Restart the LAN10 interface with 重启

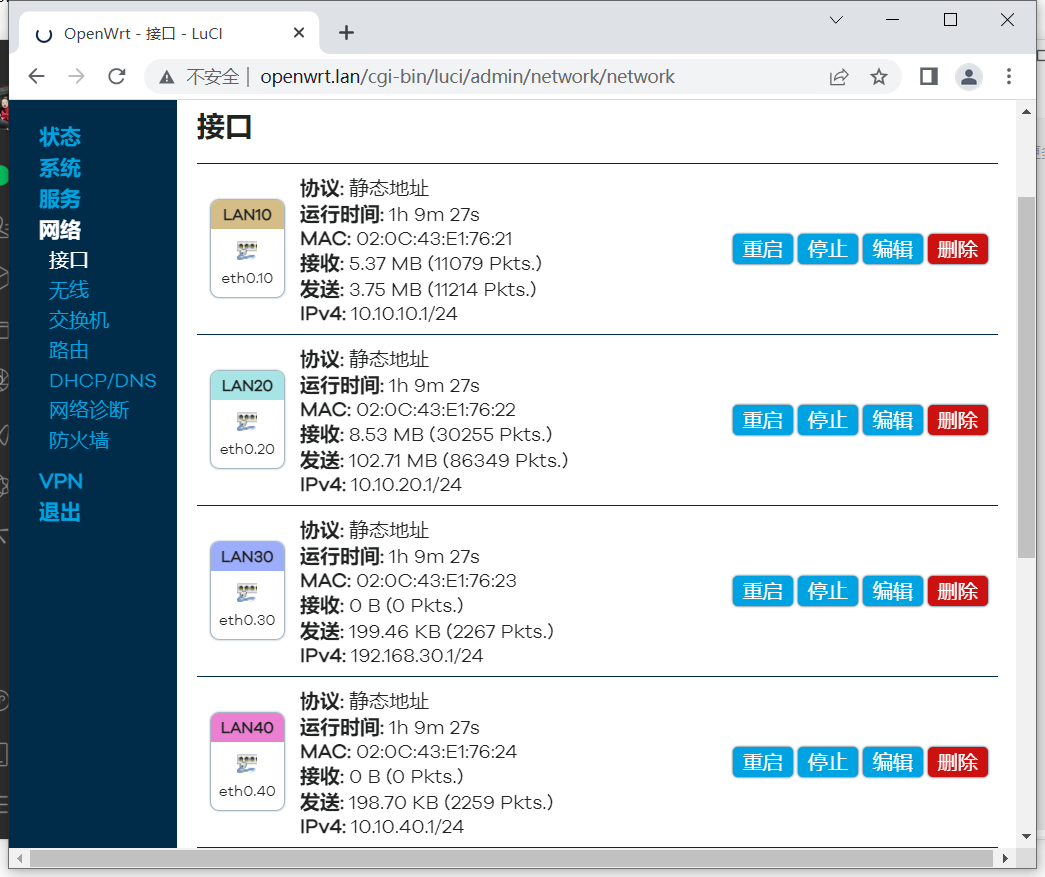(x=762, y=249)
